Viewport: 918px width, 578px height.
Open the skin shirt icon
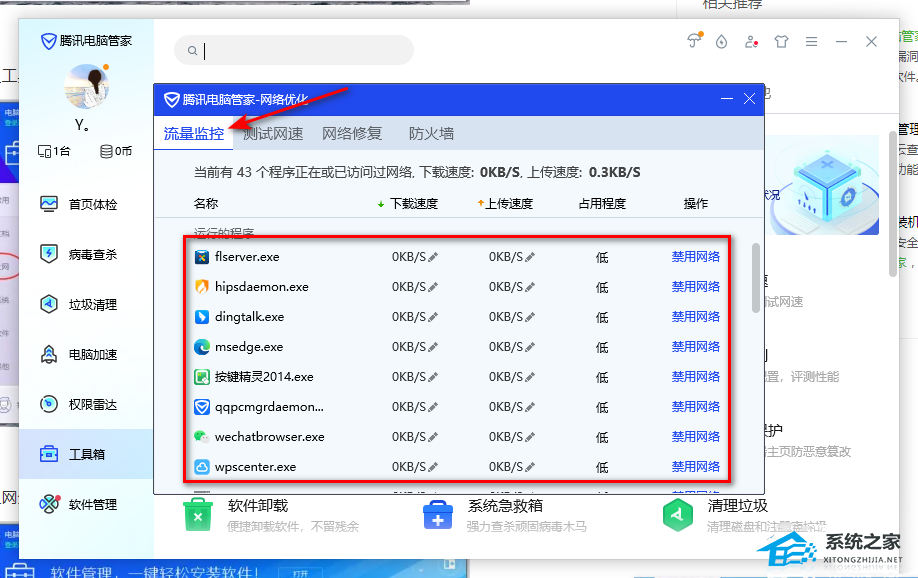[x=782, y=42]
